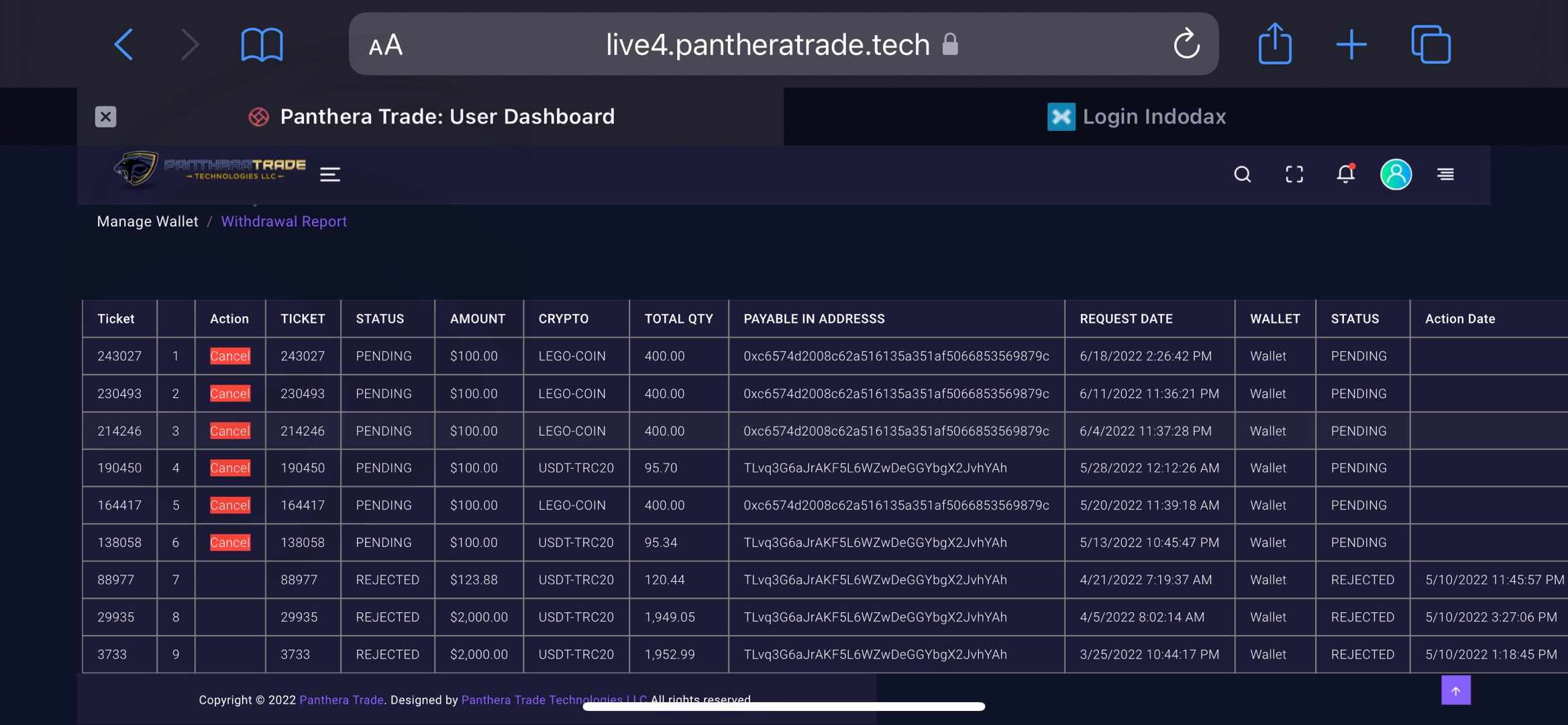Open the user profile avatar

click(1396, 175)
